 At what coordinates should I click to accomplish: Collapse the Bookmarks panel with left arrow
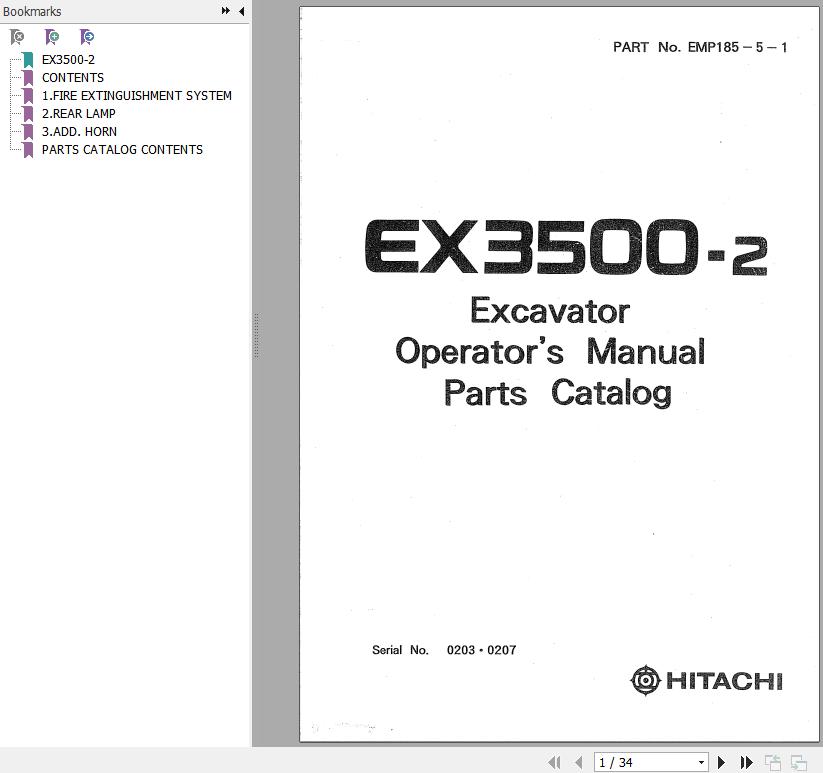tap(241, 11)
